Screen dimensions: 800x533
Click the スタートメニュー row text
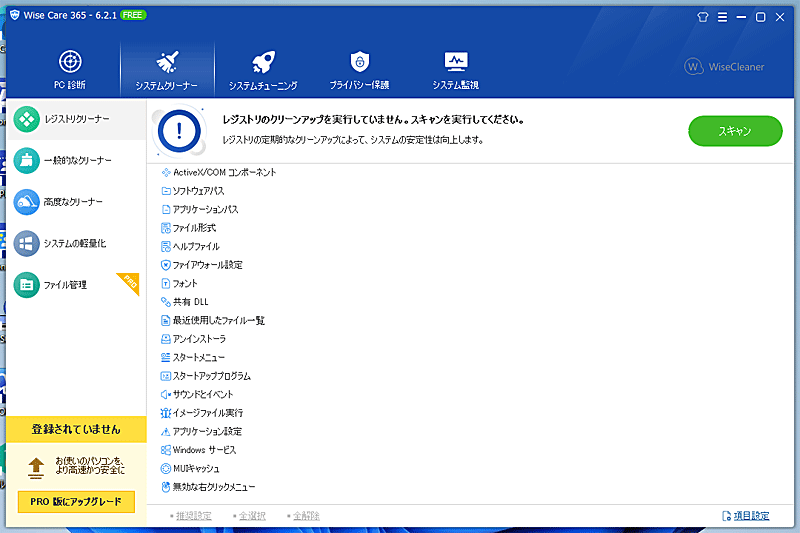(x=199, y=357)
